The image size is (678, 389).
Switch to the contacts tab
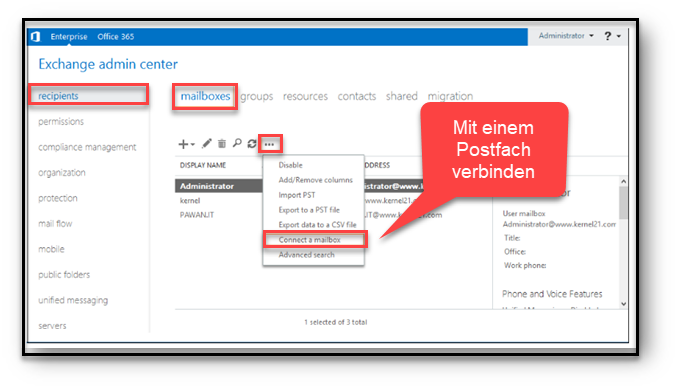point(357,96)
